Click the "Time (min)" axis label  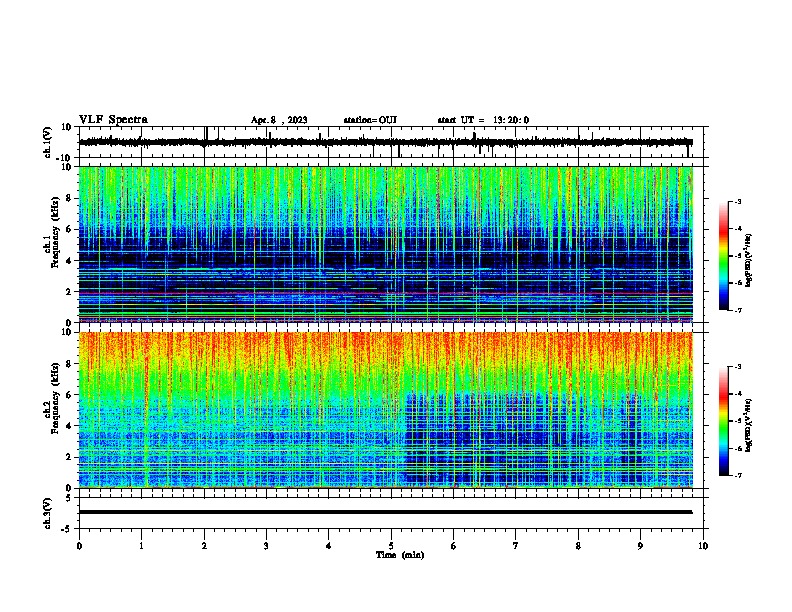coord(400,555)
